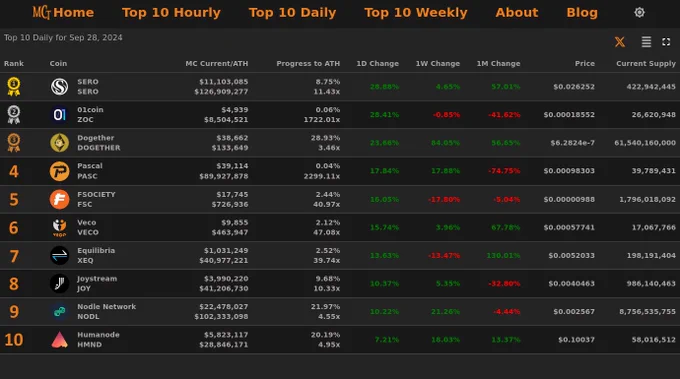Screen dimensions: 680x379
Task: Sort by MC Current/ATH header
Action: click(217, 63)
